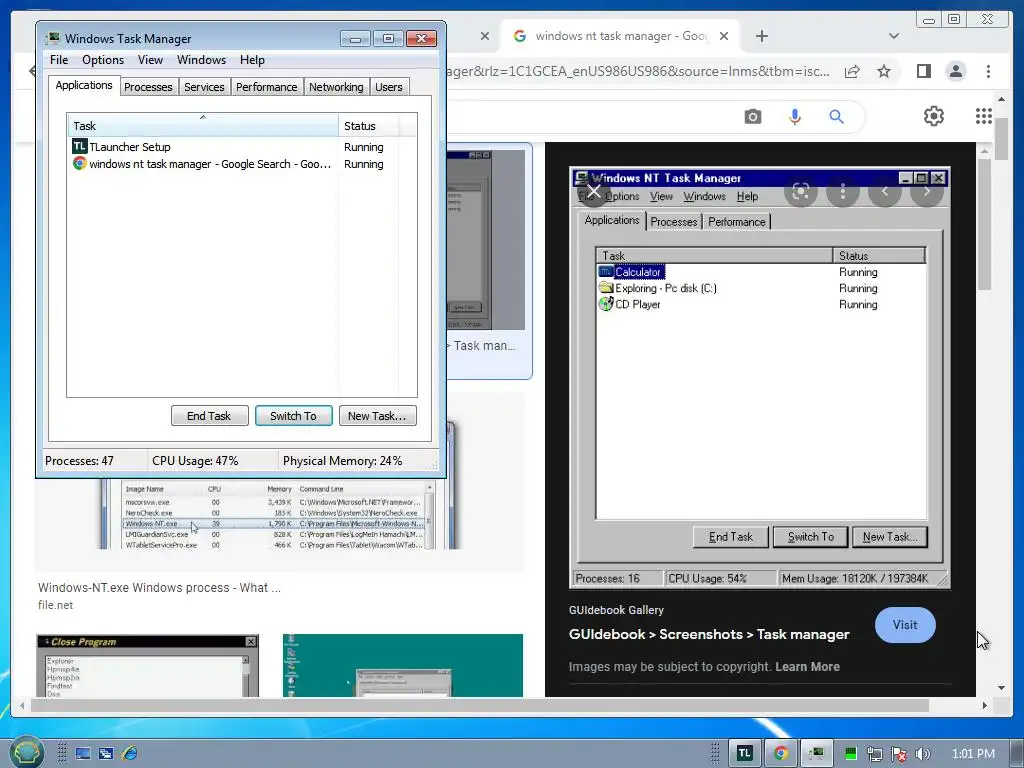Switch to the Processes tab
Image resolution: width=1024 pixels, height=768 pixels.
[x=148, y=87]
